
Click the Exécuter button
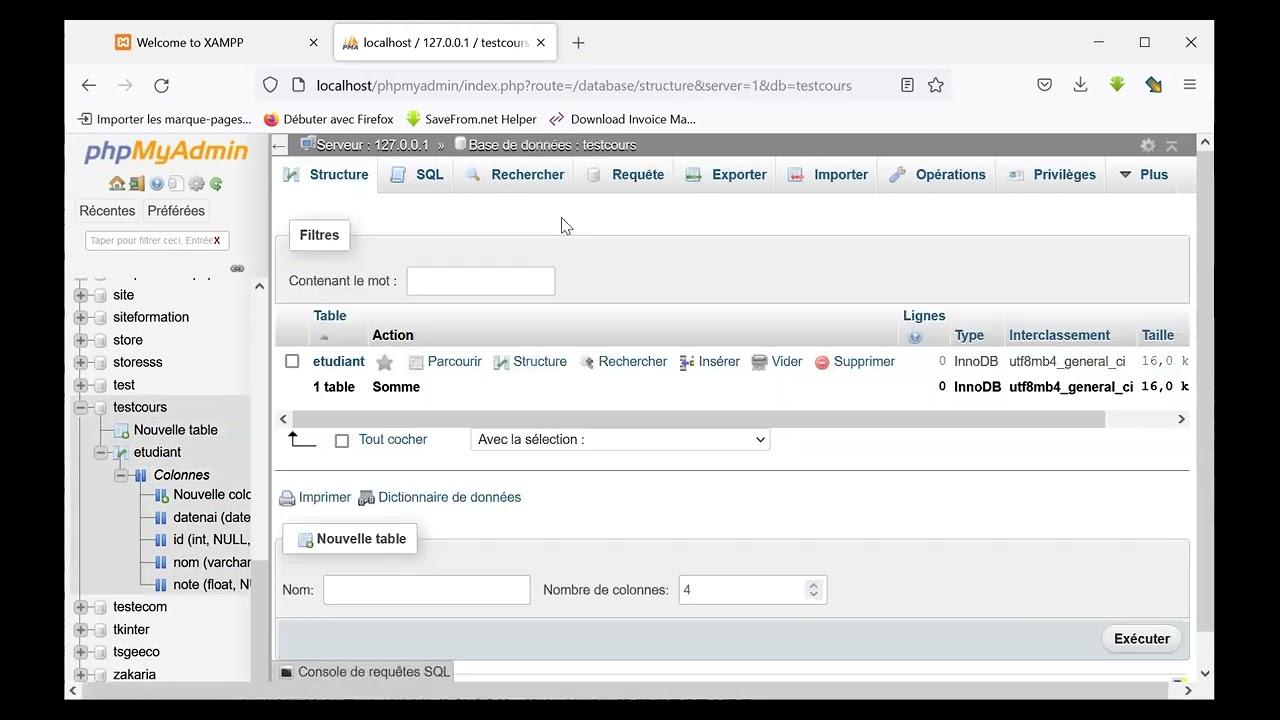[x=1142, y=639]
